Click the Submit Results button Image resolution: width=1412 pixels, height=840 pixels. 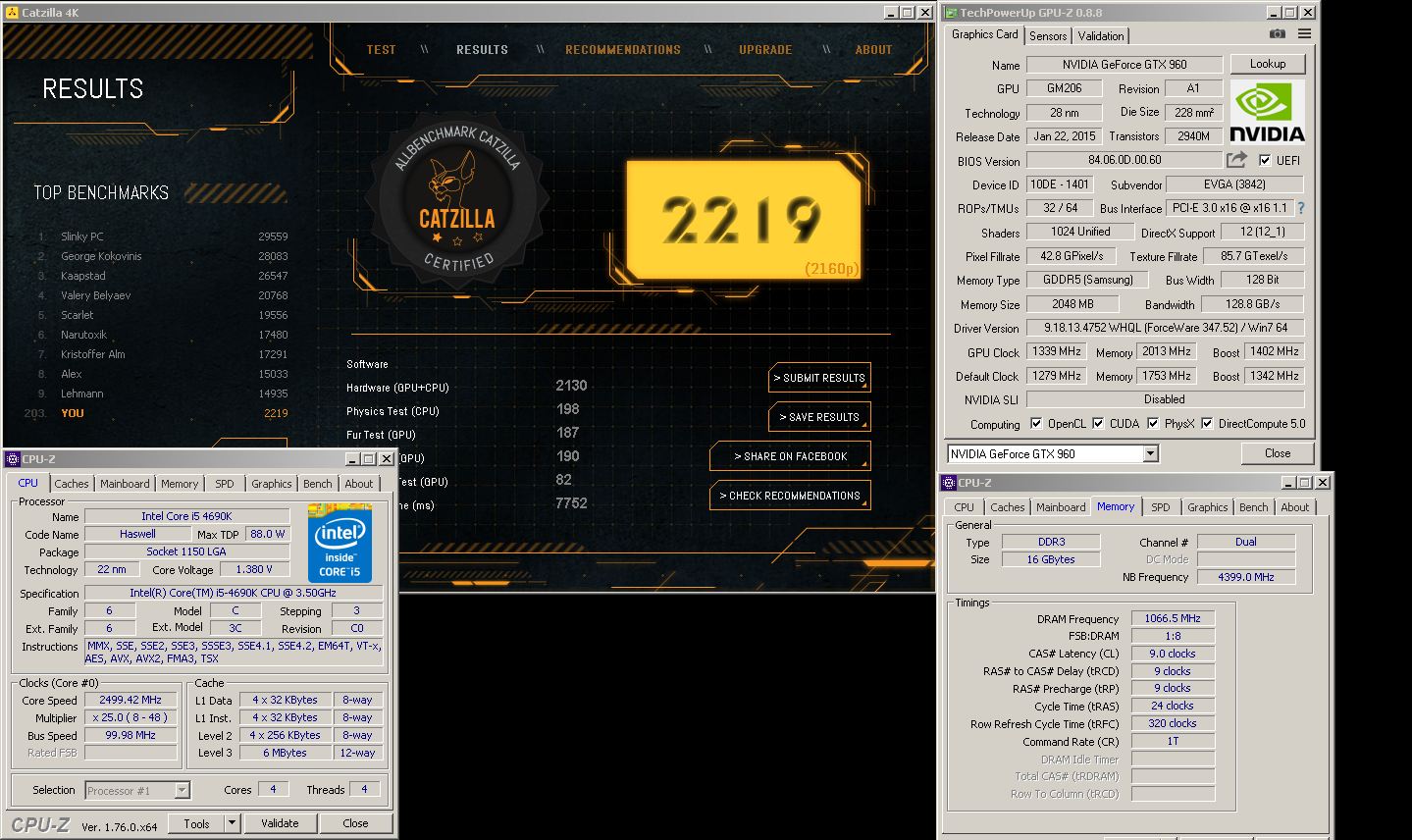point(819,378)
